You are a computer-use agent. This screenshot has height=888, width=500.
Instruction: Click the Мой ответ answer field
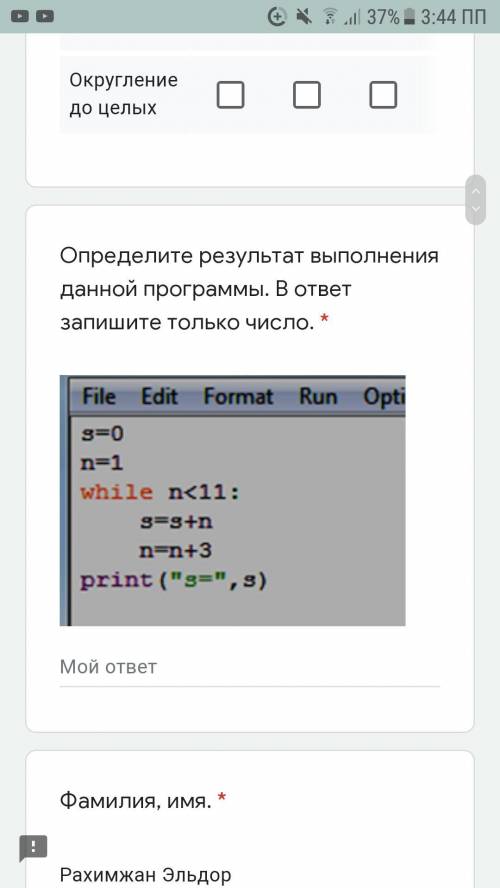pyautogui.click(x=250, y=668)
